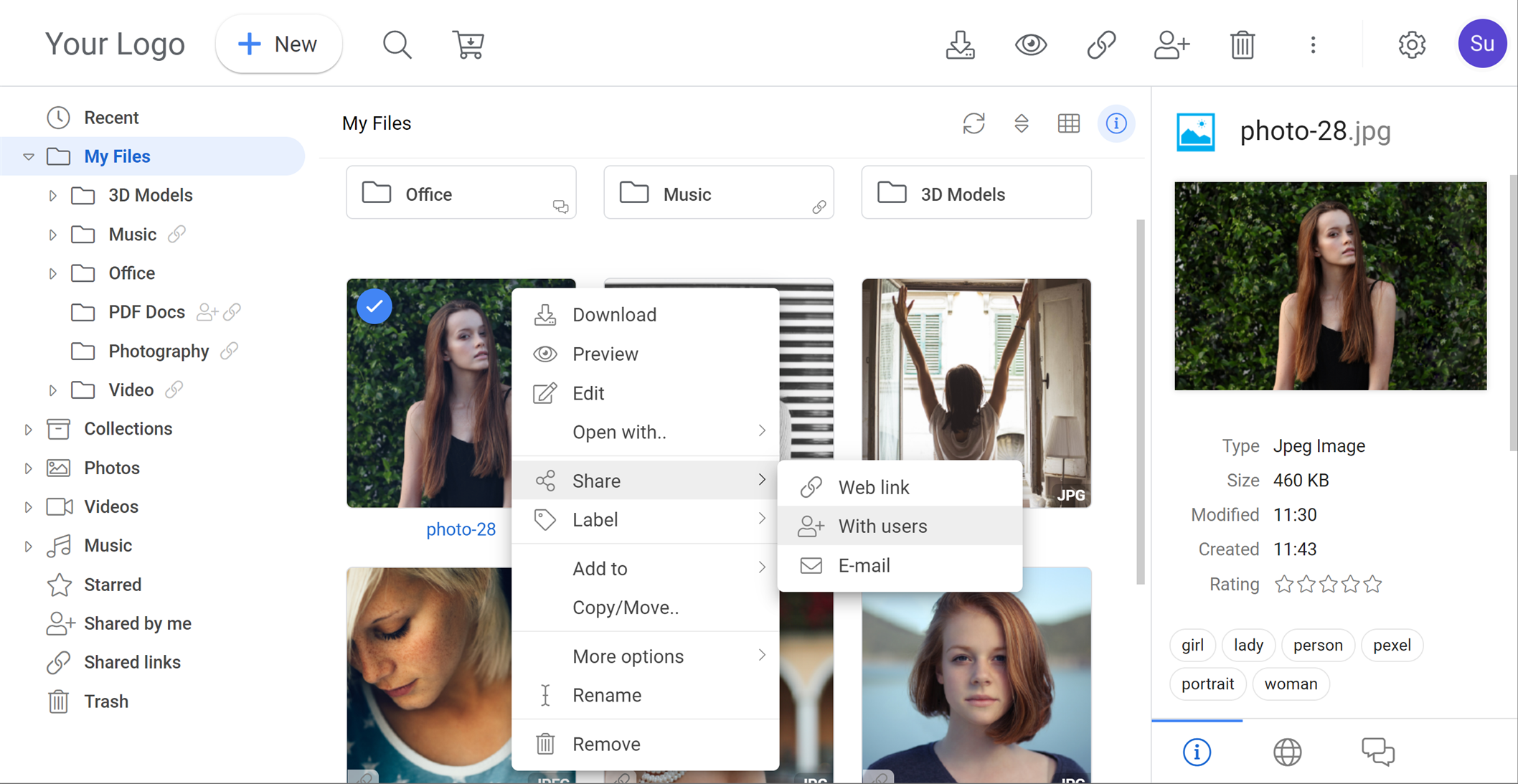Switch to the globe tab in the details panel
This screenshot has height=784, width=1518.
(x=1287, y=752)
